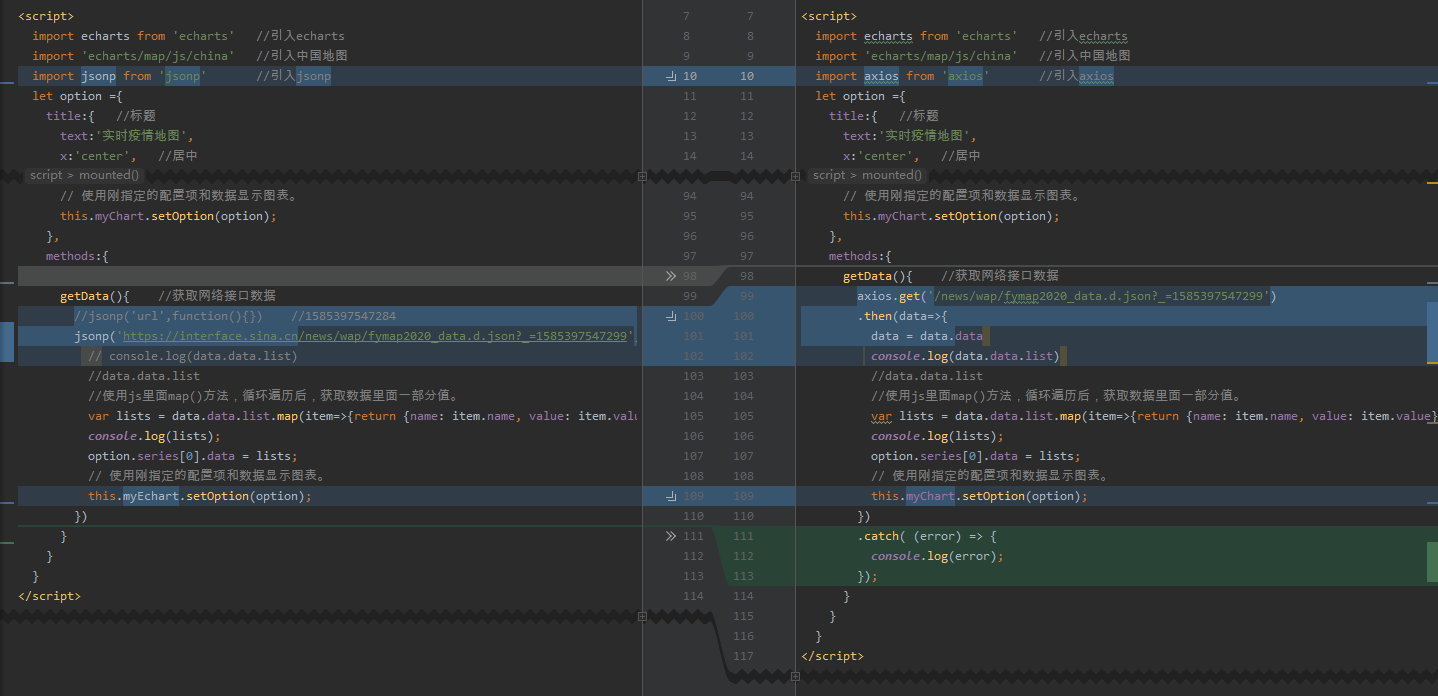Click the 'axios' import name in the right pane
Screen dimensions: 1438x696
pyautogui.click(x=883, y=76)
